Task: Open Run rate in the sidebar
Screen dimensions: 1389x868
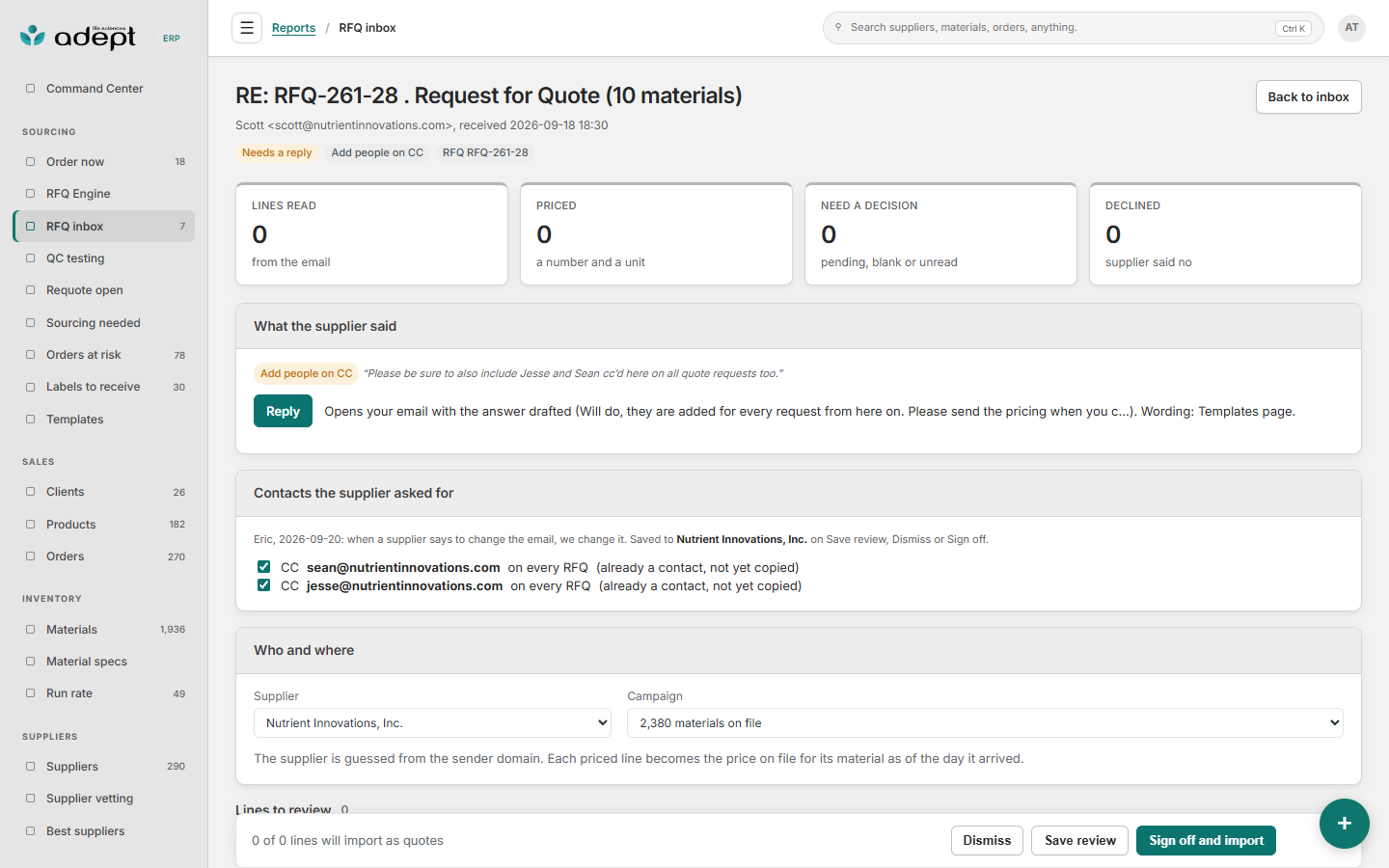Action: pyautogui.click(x=104, y=693)
